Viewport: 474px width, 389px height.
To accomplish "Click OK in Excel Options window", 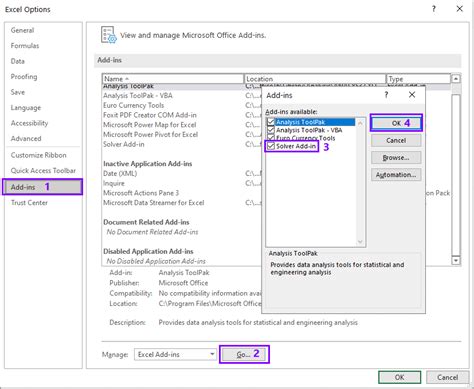I will 399,377.
